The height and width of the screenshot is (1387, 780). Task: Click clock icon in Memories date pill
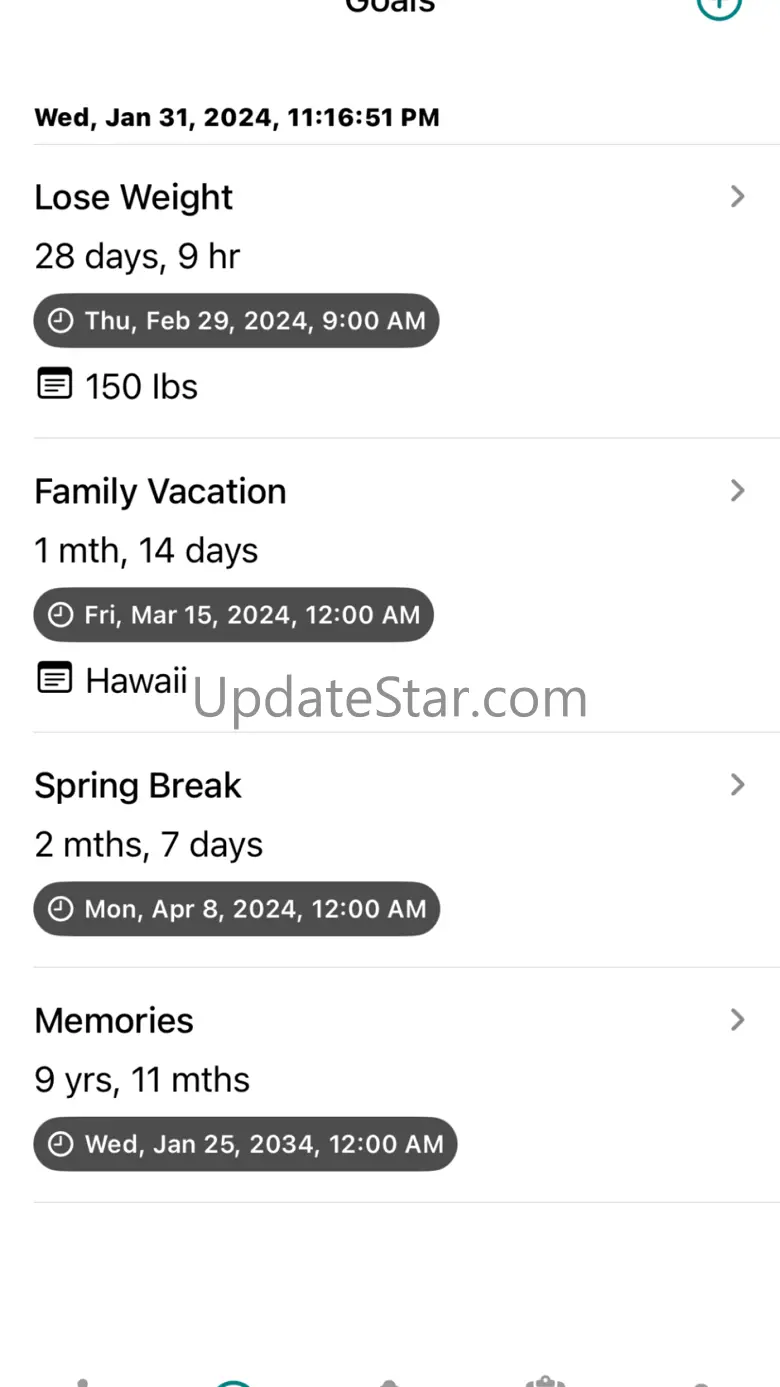[61, 1144]
